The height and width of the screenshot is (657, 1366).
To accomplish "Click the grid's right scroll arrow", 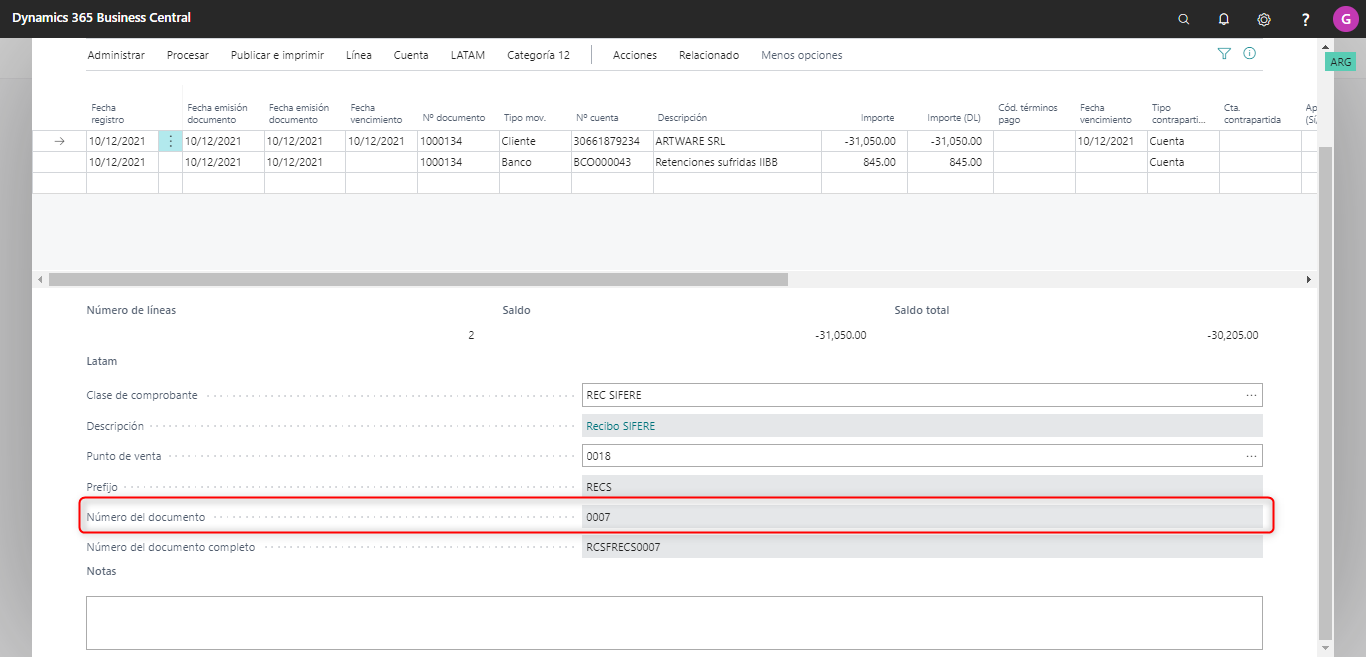I will pyautogui.click(x=1310, y=280).
